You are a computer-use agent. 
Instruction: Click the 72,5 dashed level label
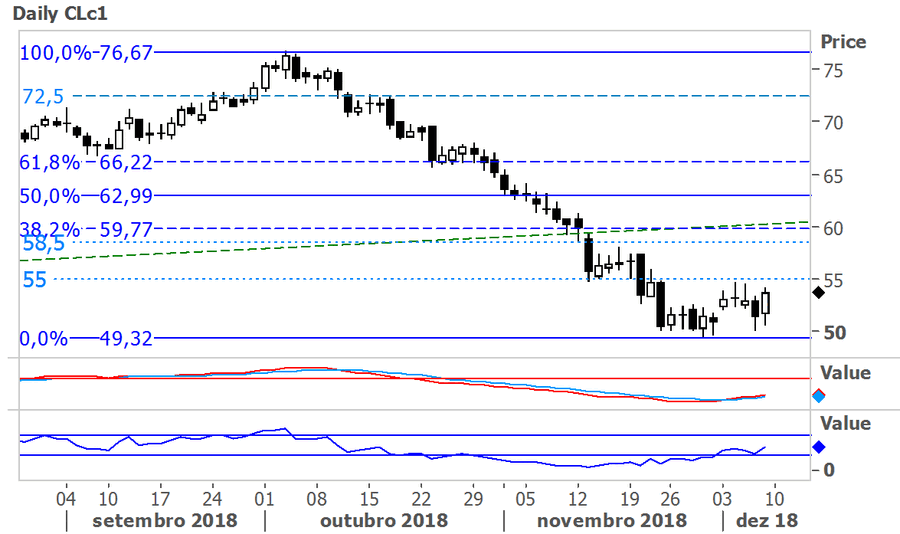[x=43, y=97]
